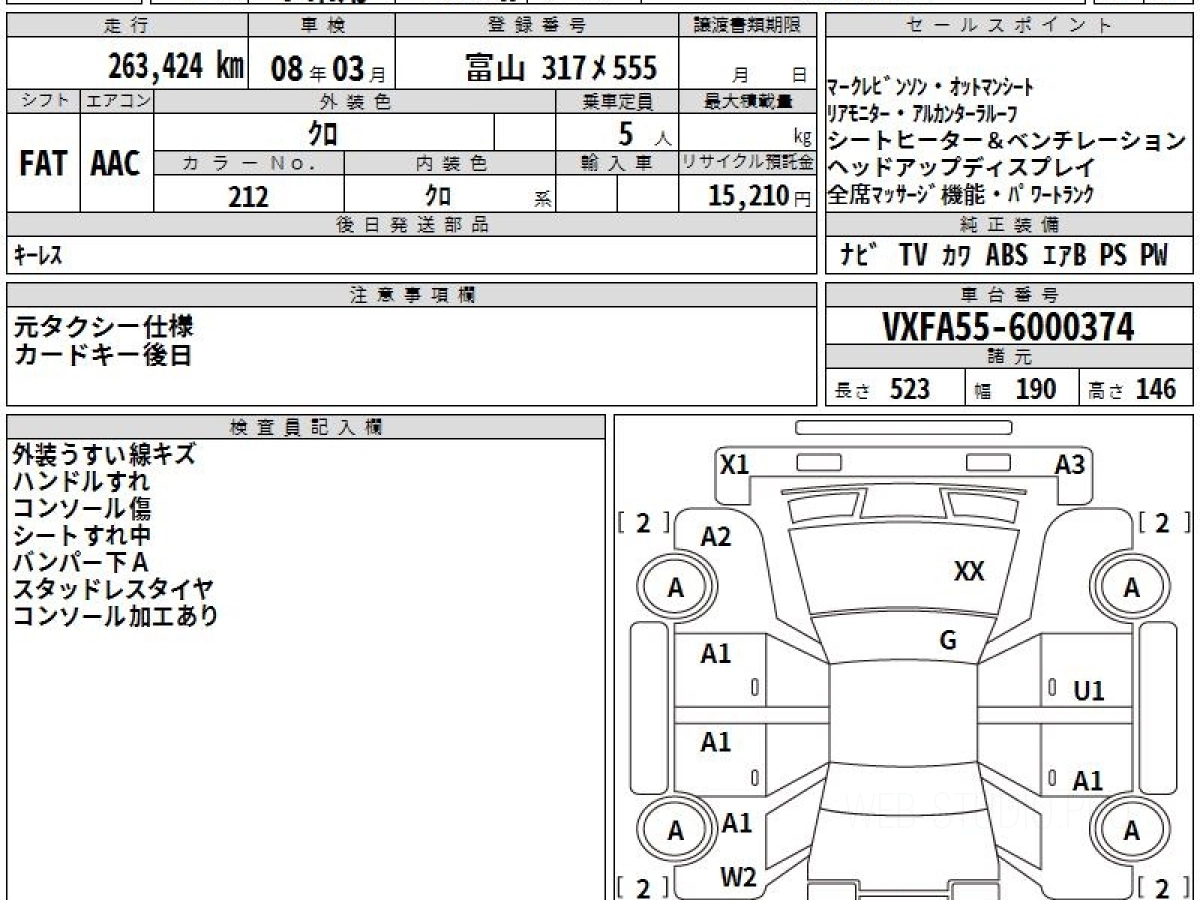Click the 登録番号 header

tap(536, 26)
